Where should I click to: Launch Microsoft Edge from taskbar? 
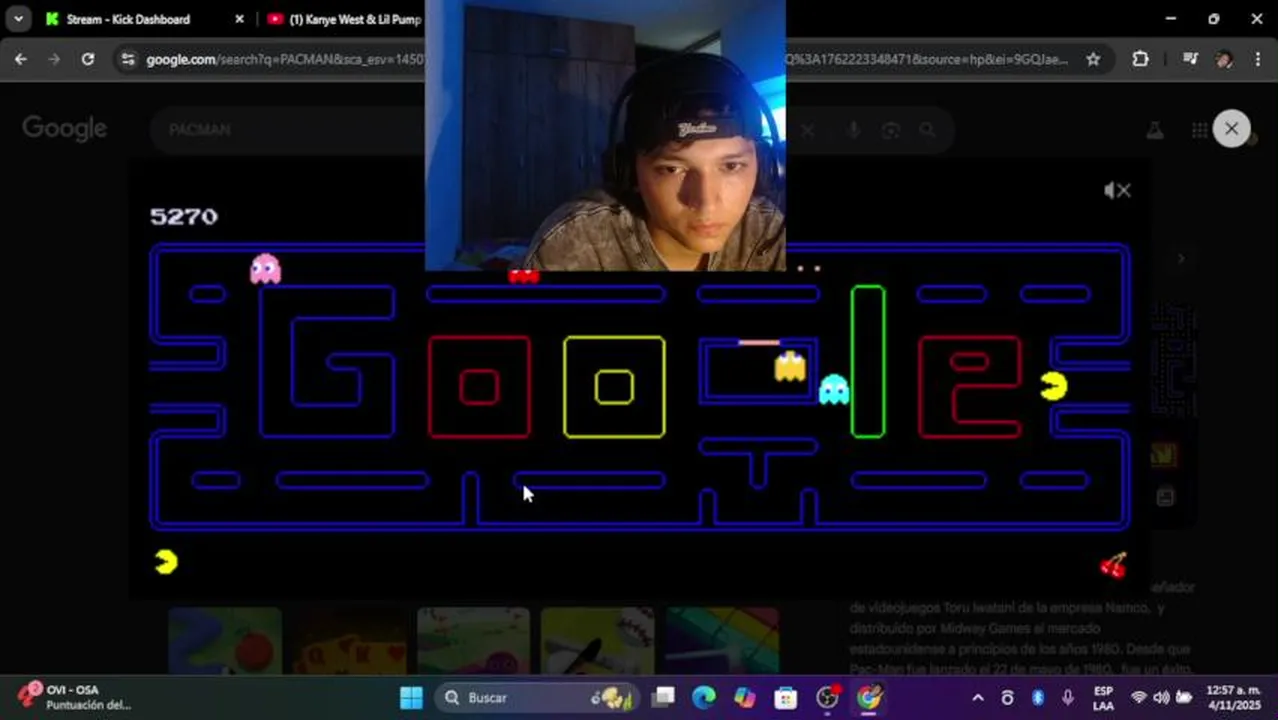click(704, 697)
